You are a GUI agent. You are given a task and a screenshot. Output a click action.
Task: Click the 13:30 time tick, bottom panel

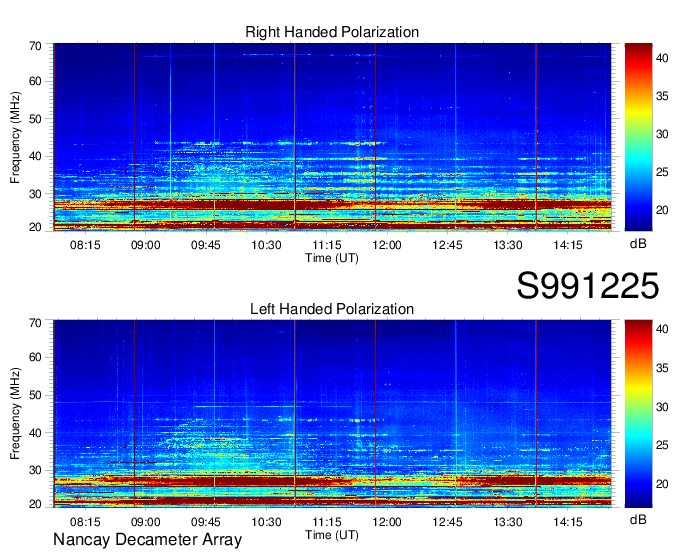point(507,522)
